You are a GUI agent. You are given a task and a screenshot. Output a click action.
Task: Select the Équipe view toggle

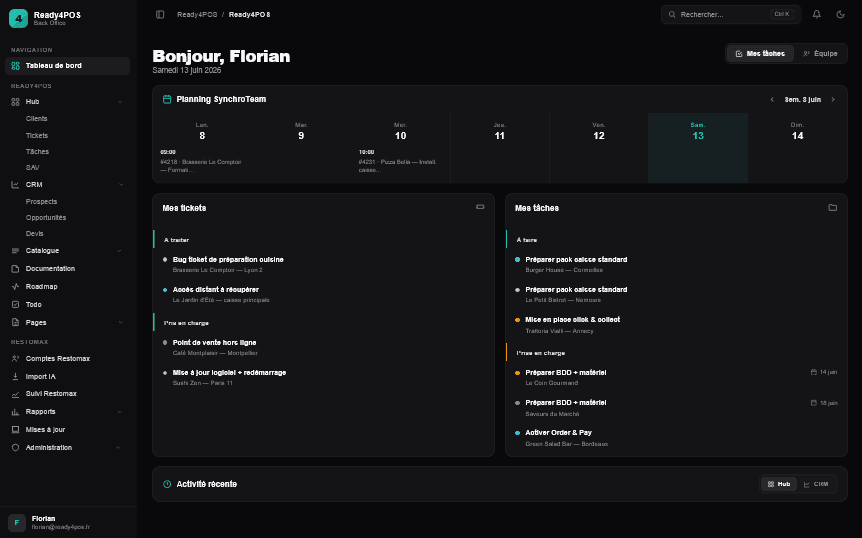coord(820,53)
